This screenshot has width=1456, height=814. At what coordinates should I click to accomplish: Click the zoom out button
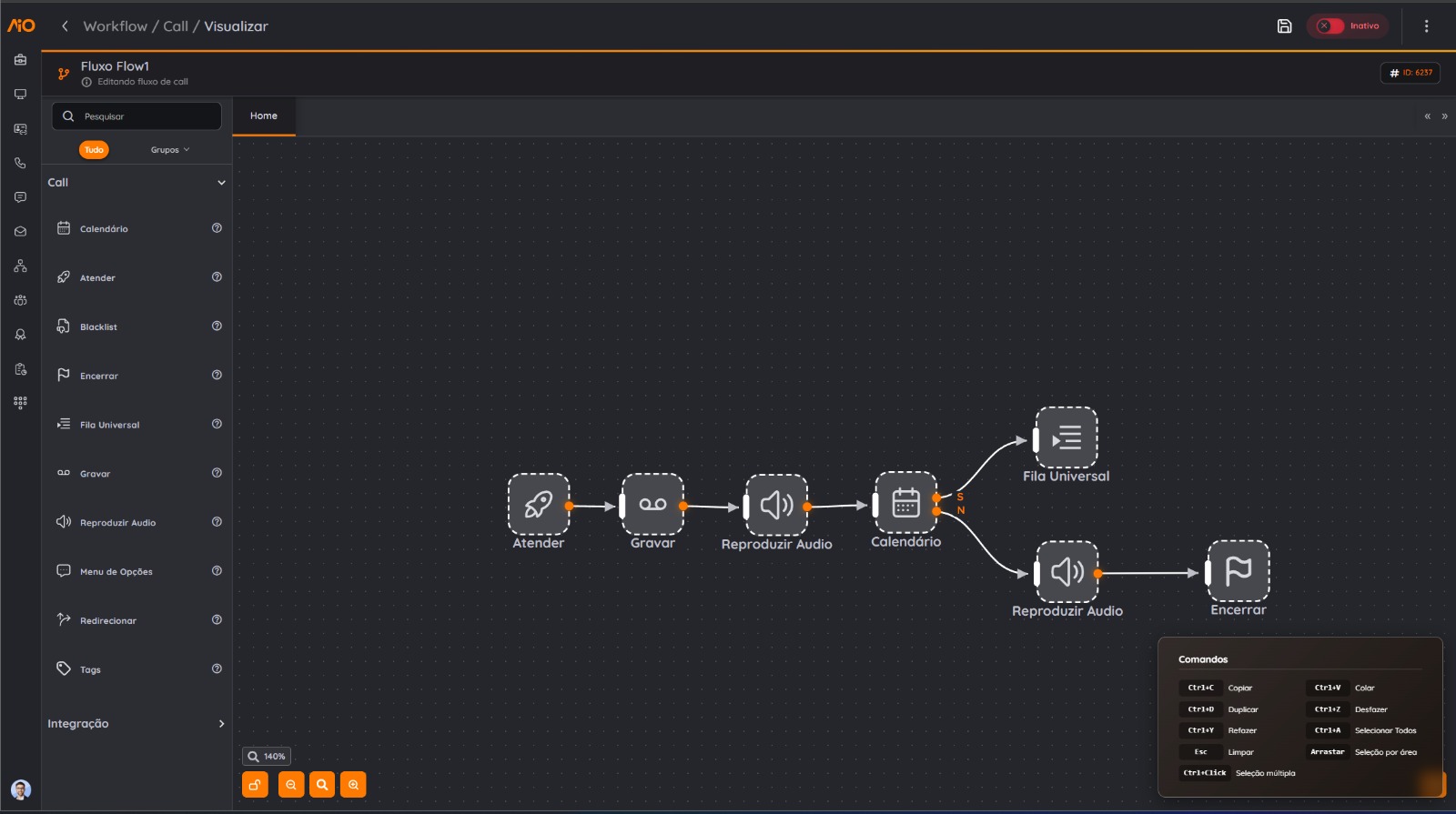click(291, 785)
